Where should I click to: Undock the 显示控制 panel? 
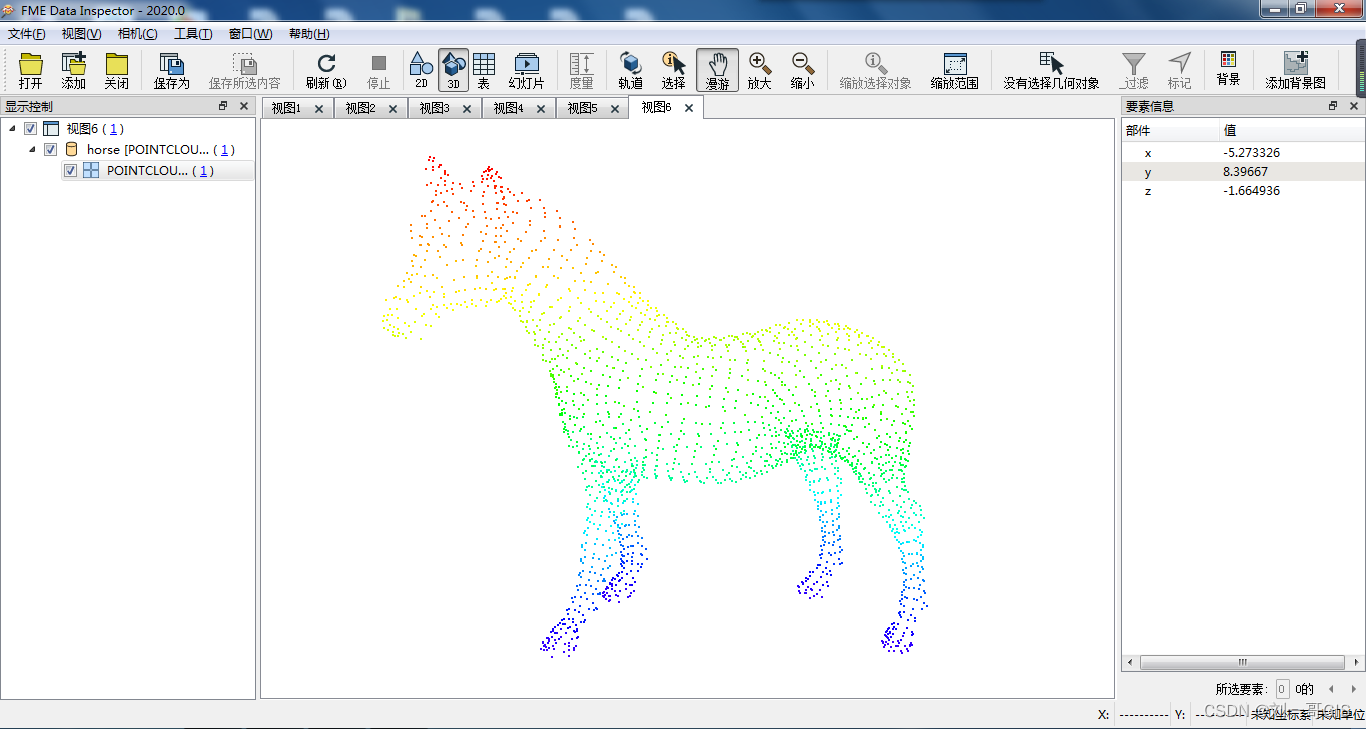223,106
